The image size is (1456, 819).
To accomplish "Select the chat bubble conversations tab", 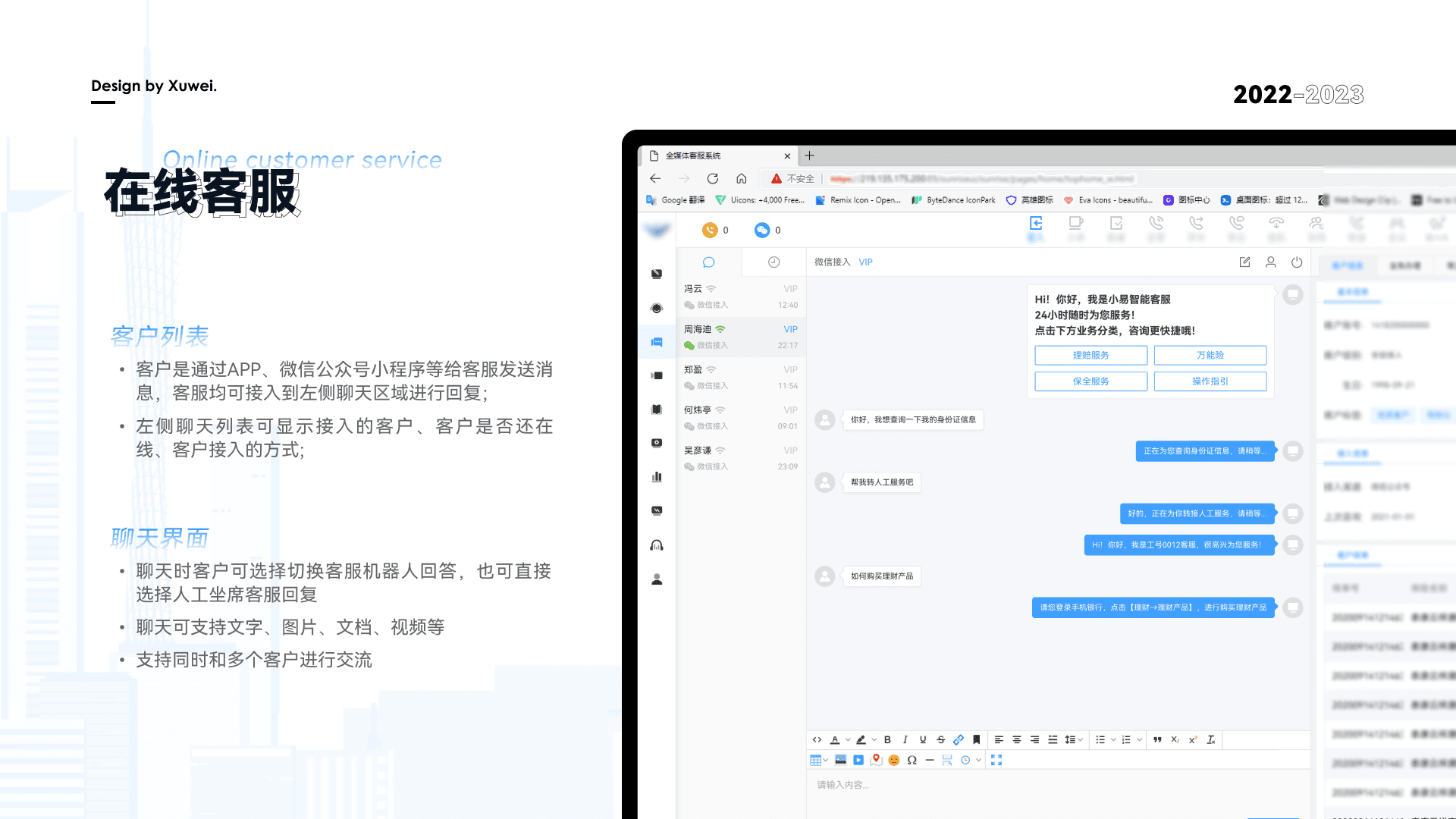I will (708, 262).
